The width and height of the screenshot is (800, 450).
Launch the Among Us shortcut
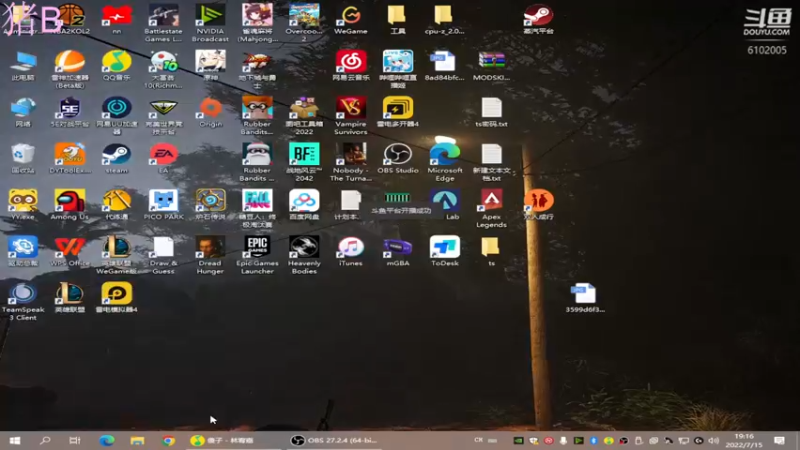tap(69, 205)
